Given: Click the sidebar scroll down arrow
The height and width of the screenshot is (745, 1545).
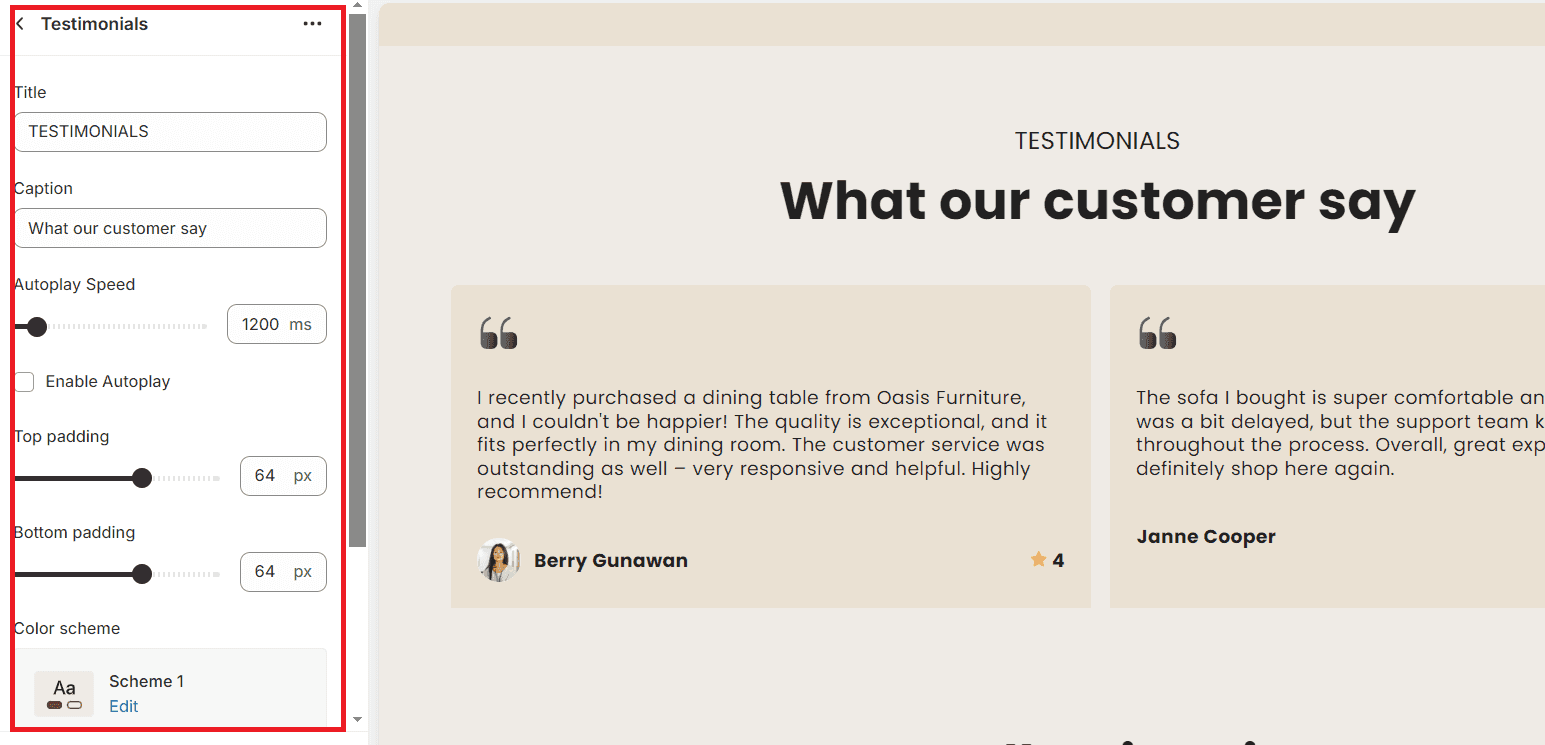Looking at the screenshot, I should point(358,719).
